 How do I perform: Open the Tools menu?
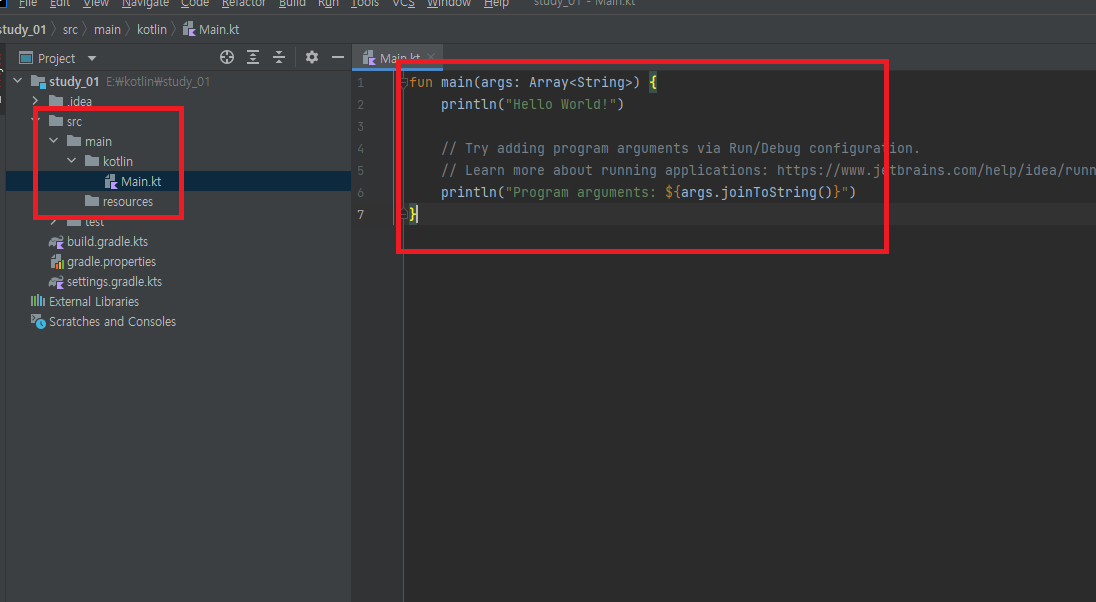[365, 3]
